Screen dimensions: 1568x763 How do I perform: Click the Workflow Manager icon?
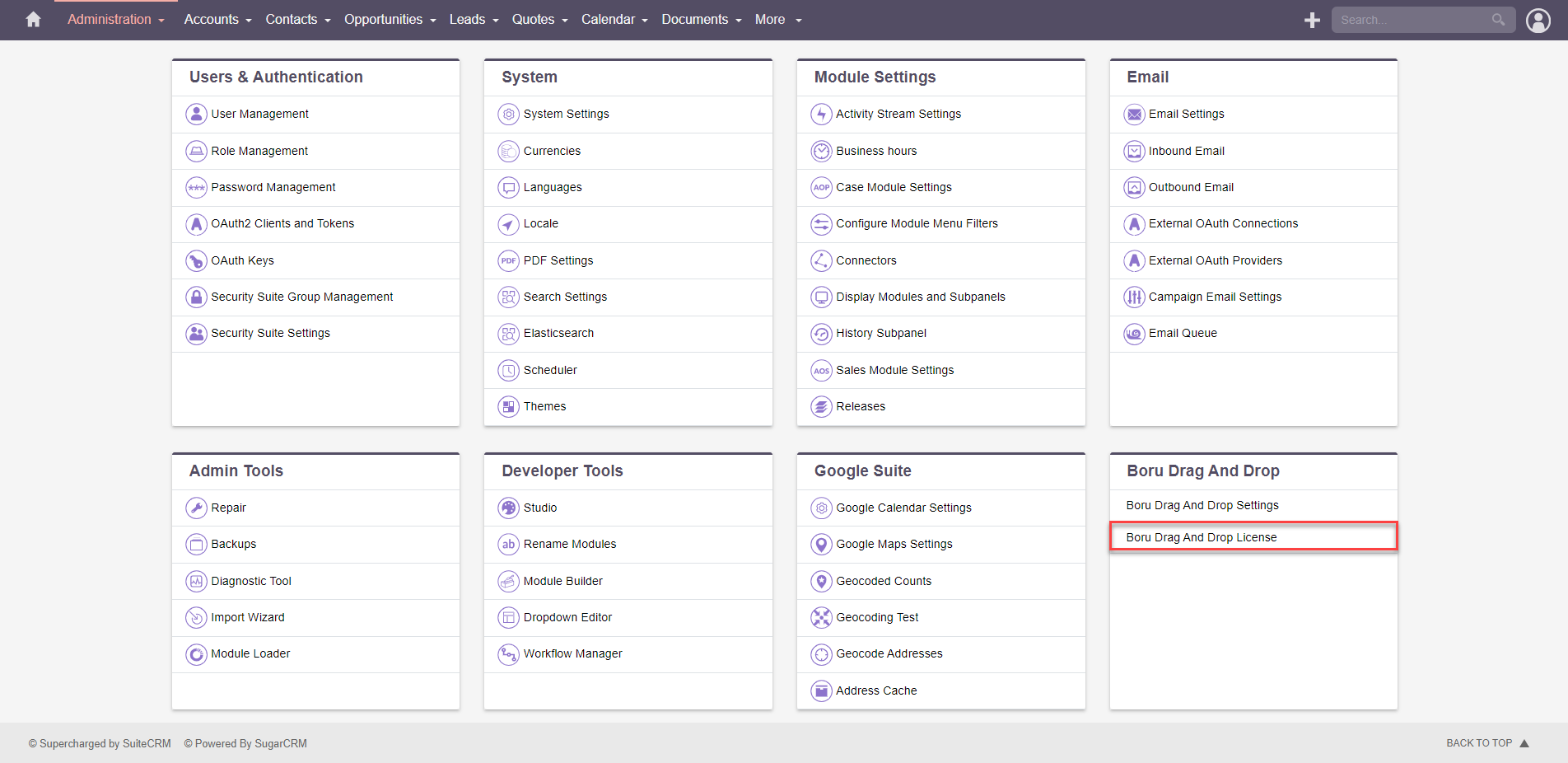coord(509,653)
